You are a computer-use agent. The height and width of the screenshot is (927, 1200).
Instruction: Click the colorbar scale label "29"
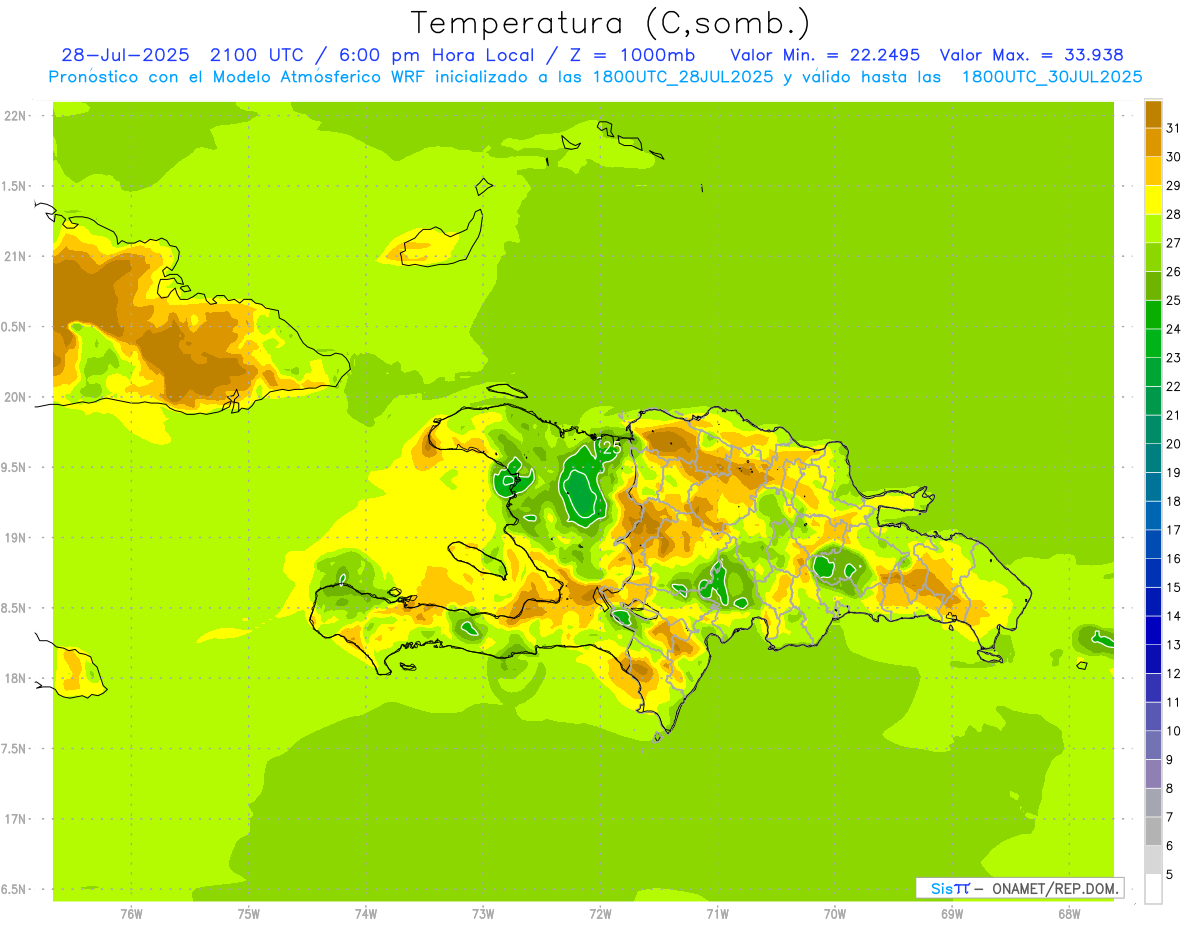1173,186
